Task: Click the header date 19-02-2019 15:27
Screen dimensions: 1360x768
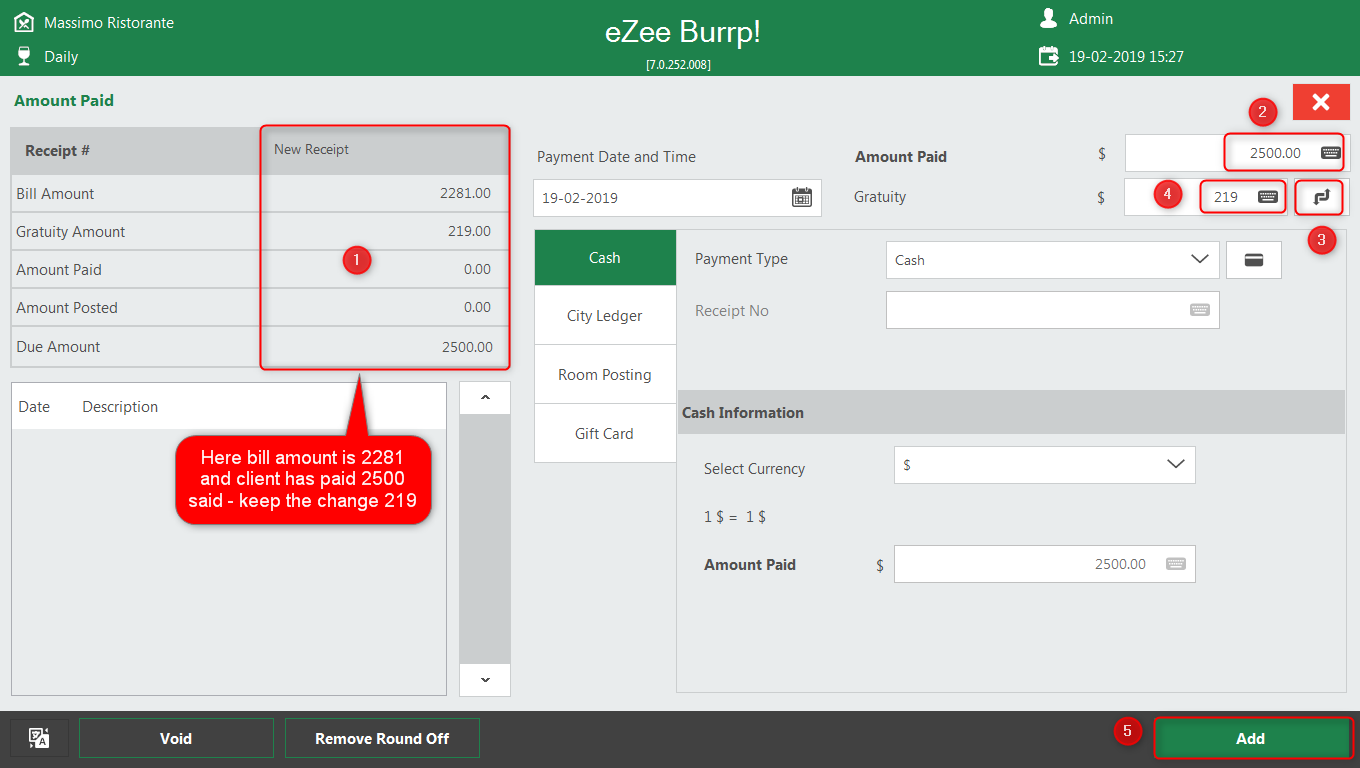Action: click(1126, 57)
